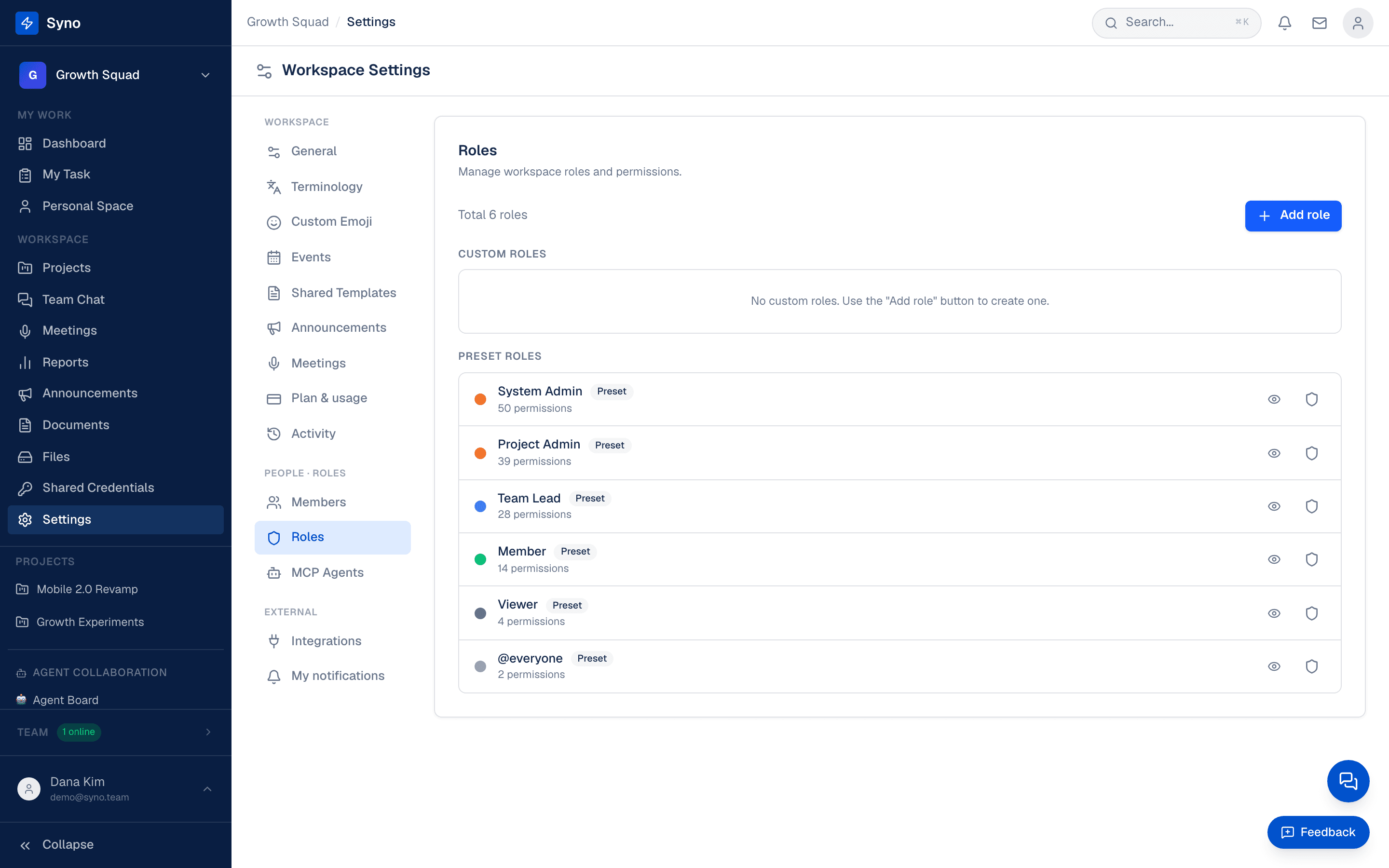Click the Add role button
Screen dimensions: 1389x868
1293,215
